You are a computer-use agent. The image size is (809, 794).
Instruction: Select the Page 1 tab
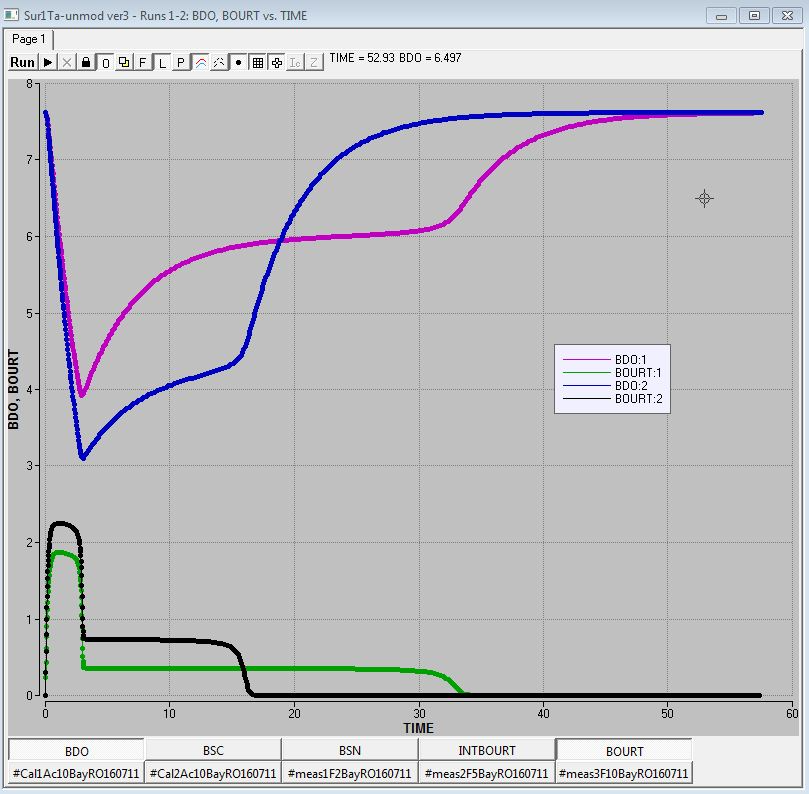(x=29, y=39)
